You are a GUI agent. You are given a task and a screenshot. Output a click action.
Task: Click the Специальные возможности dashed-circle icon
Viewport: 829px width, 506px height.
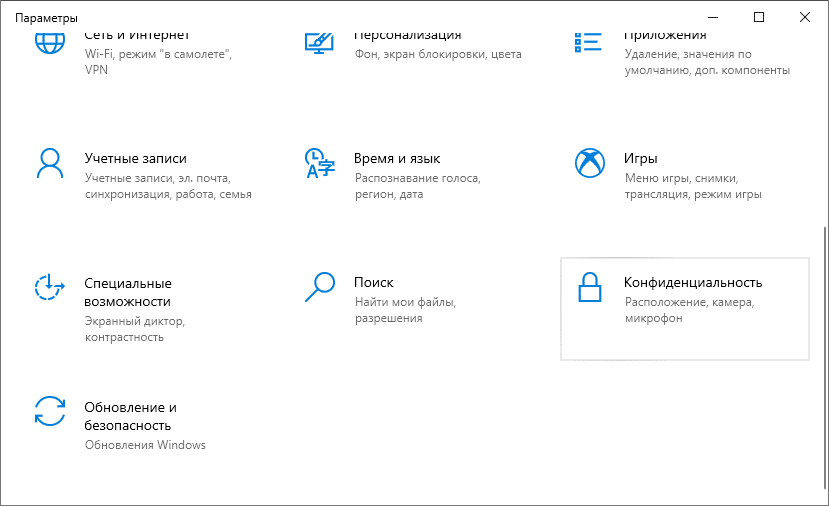(49, 287)
